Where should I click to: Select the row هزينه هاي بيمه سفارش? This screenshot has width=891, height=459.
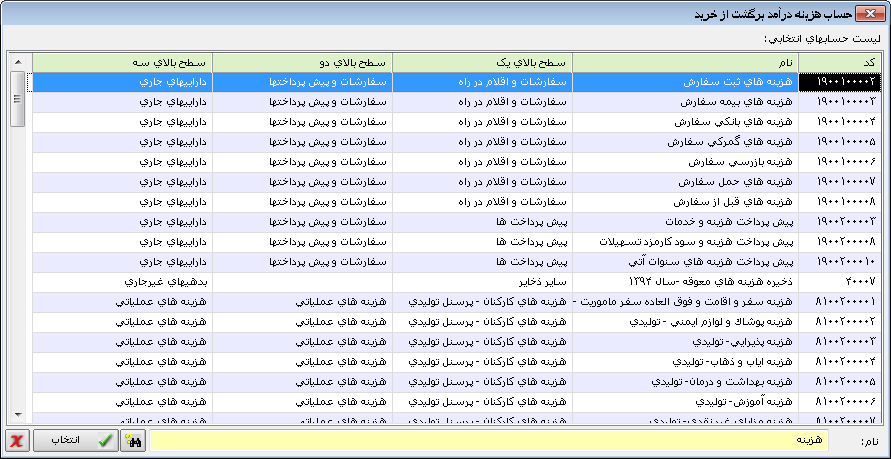pos(685,102)
